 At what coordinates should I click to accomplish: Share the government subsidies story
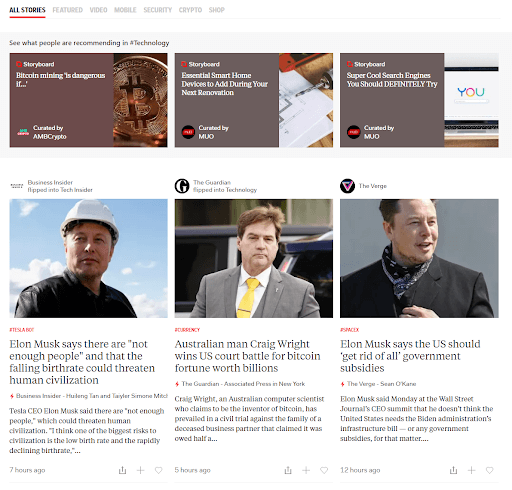(453, 470)
